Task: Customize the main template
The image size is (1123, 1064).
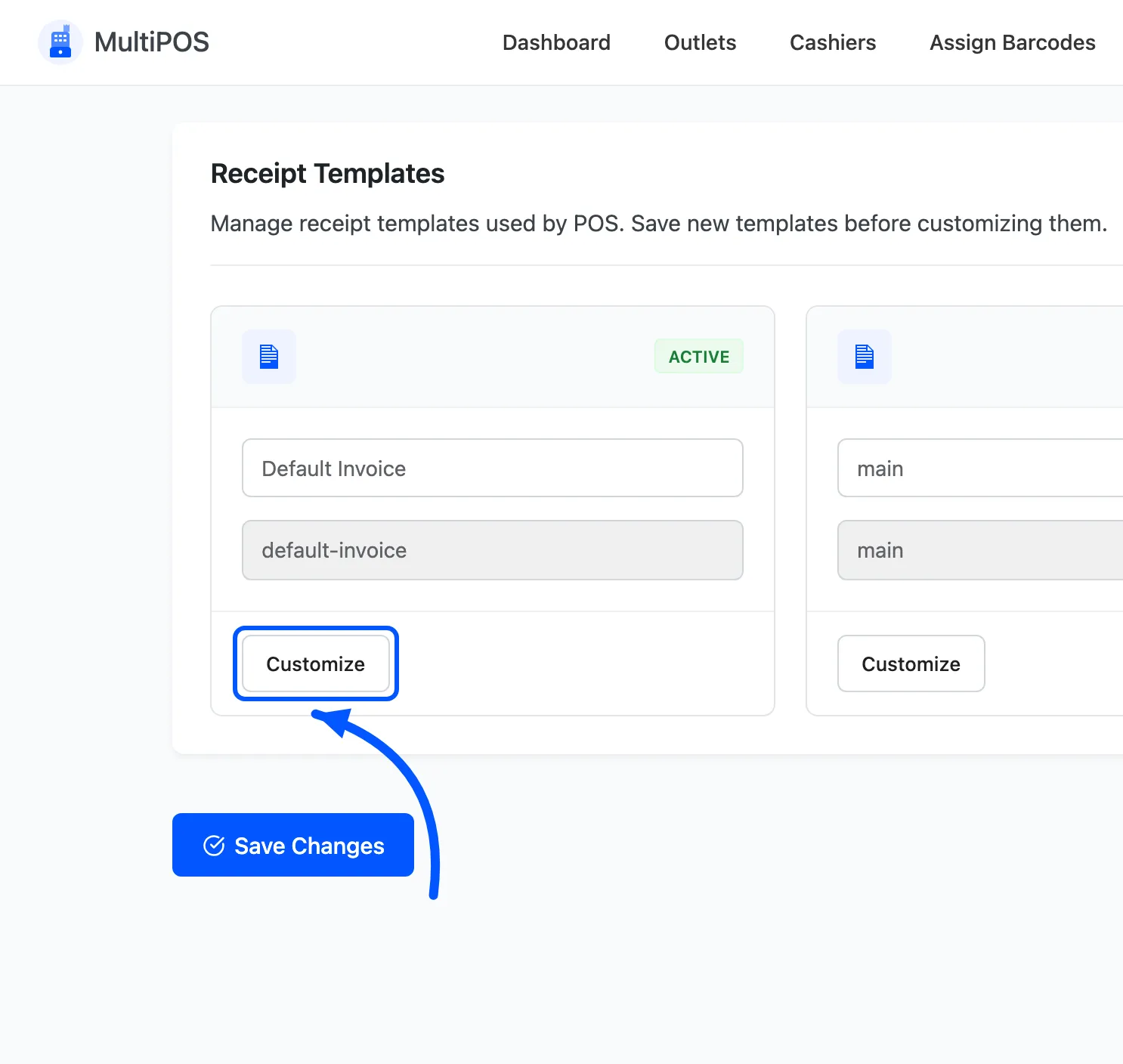Action: click(x=911, y=663)
